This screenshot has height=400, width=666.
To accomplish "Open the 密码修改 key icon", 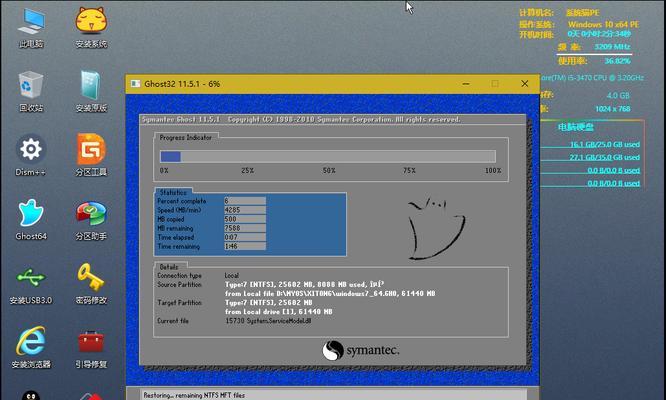I will [91, 284].
